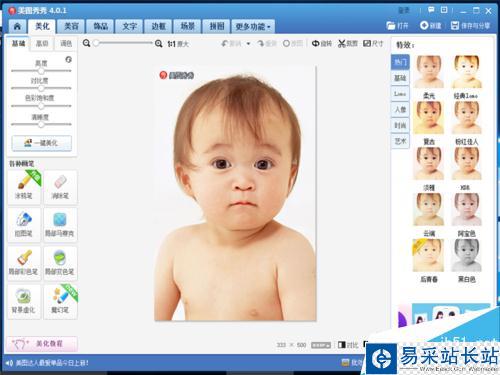Select the 魔幻笔 magic pen tool

60,302
